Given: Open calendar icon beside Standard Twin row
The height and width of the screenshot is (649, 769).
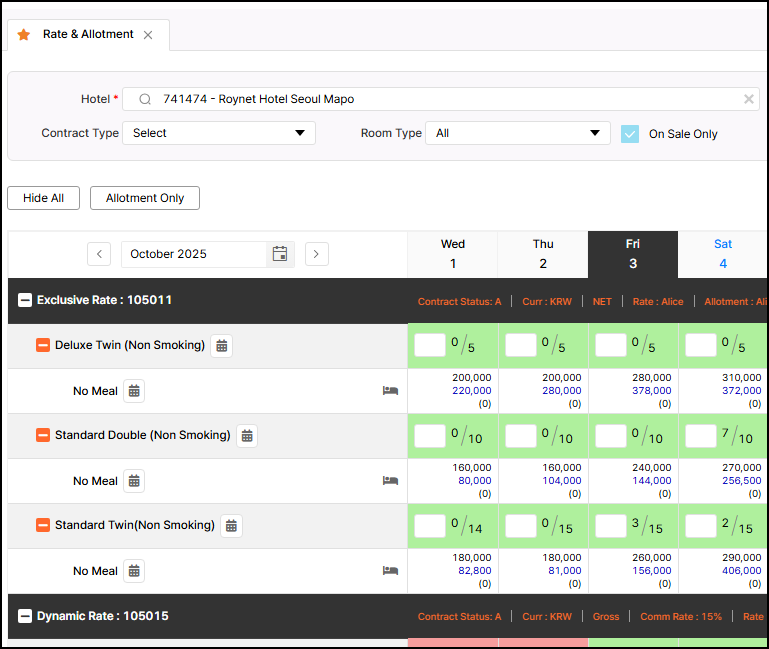Looking at the screenshot, I should coord(231,526).
